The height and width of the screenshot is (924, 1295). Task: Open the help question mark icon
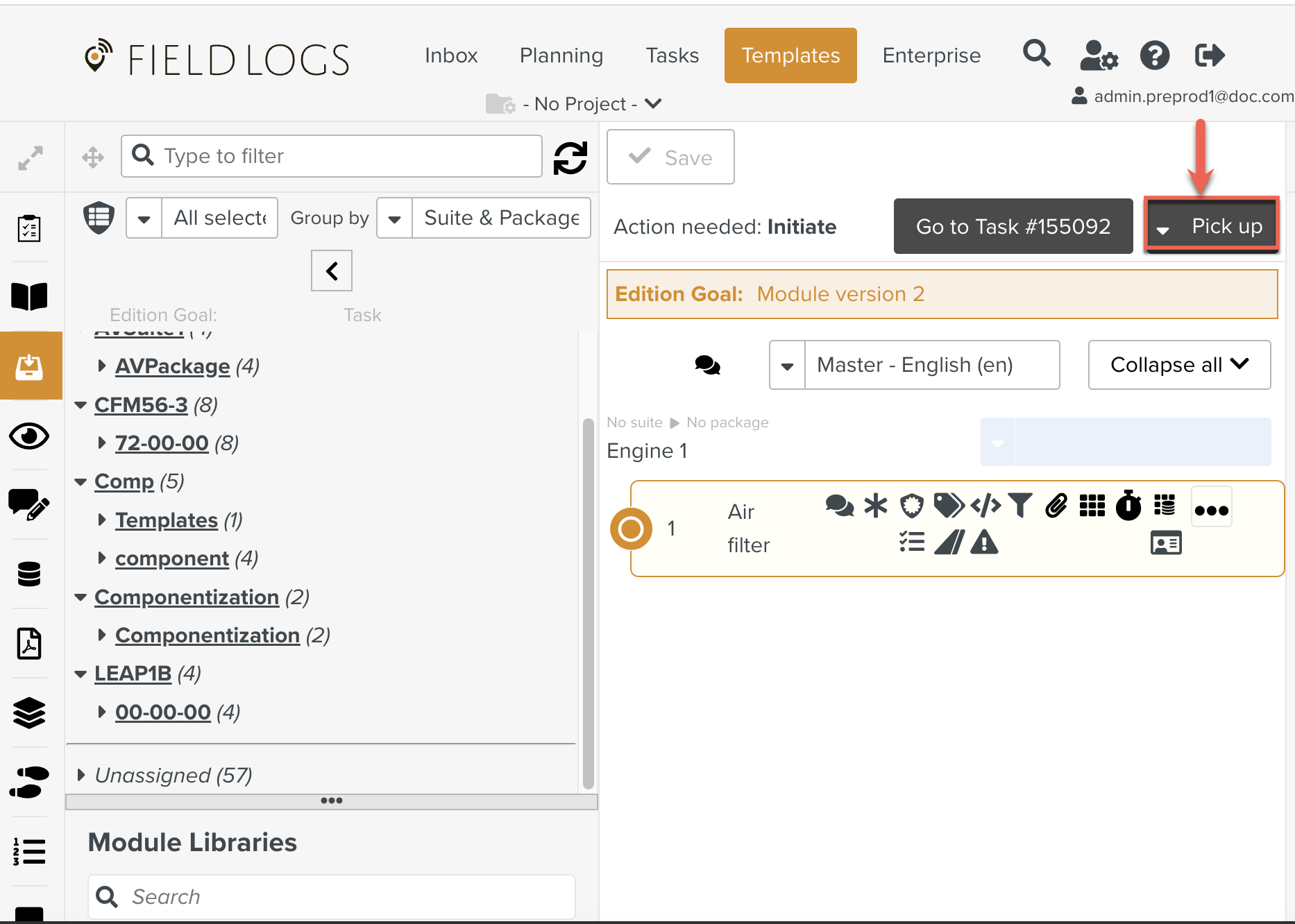[x=1154, y=55]
